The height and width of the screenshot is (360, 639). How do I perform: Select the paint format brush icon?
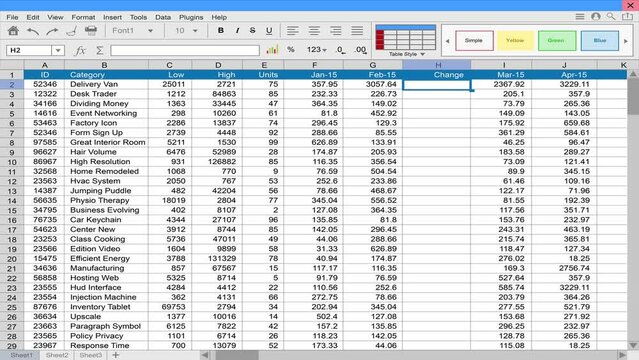pyautogui.click(x=72, y=31)
